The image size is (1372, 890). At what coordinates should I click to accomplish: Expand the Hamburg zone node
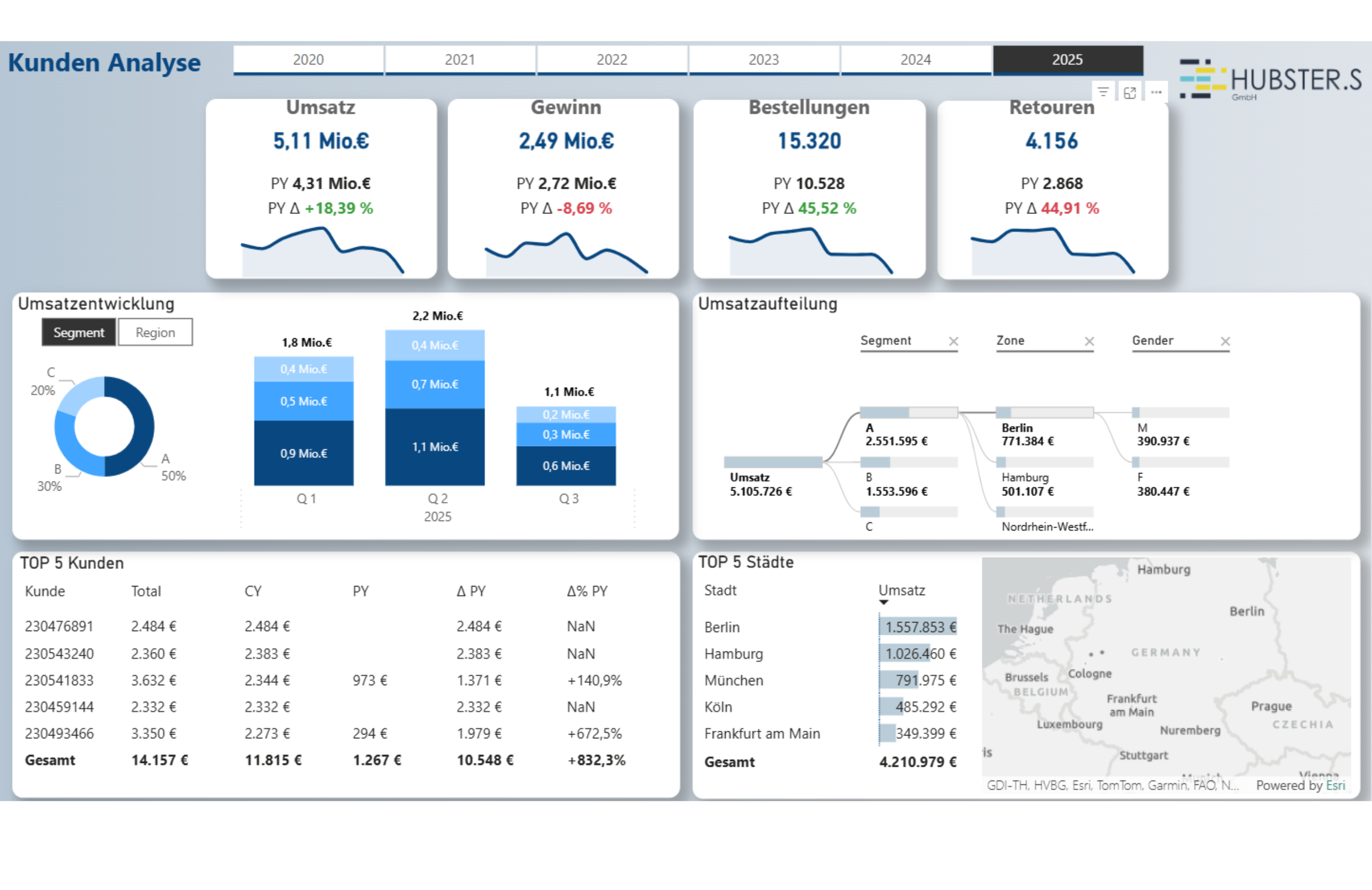click(1044, 463)
